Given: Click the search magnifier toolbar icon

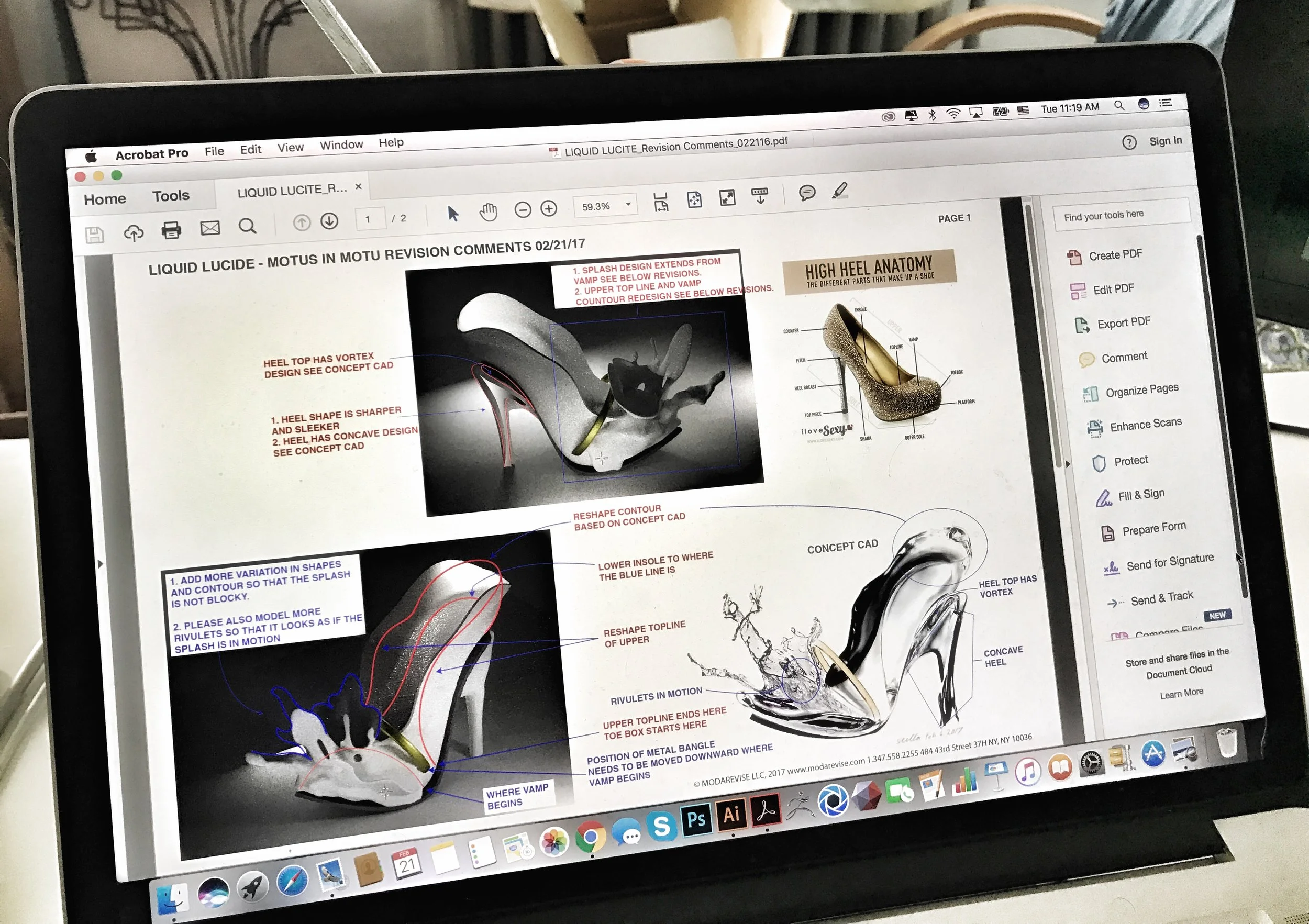Looking at the screenshot, I should click(x=247, y=226).
